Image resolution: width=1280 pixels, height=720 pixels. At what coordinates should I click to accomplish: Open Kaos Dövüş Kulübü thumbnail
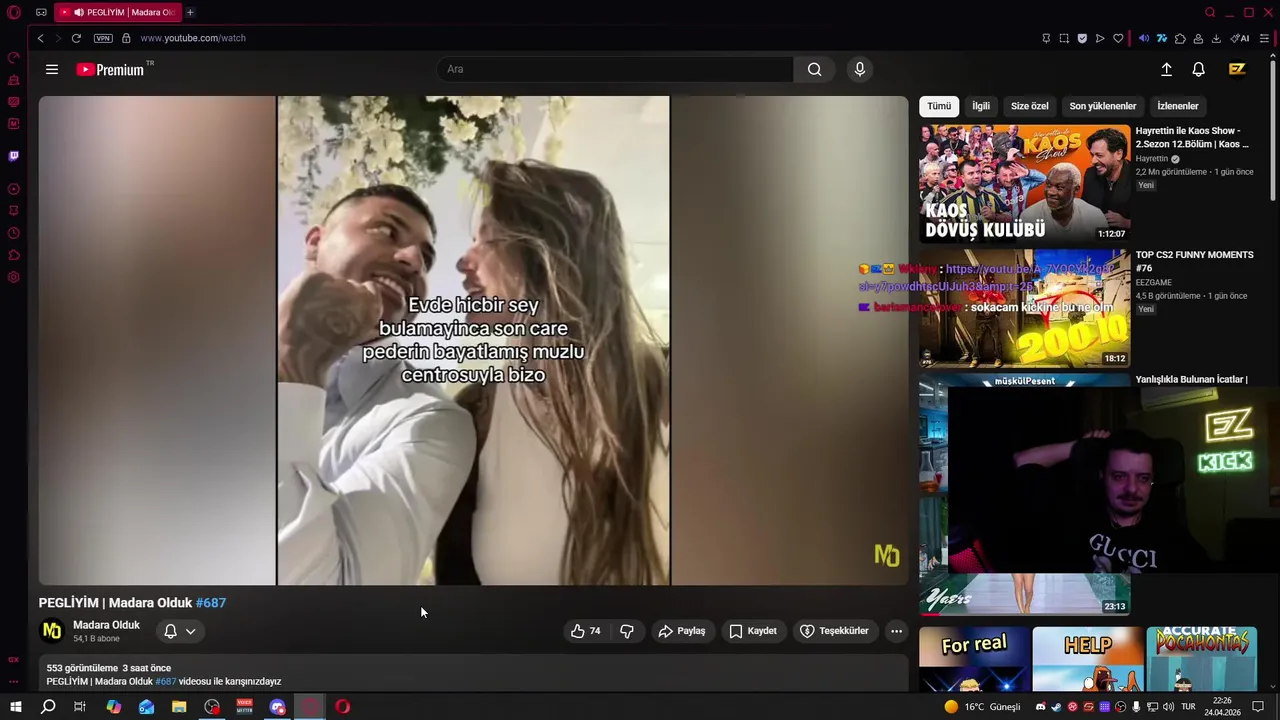coord(1025,183)
